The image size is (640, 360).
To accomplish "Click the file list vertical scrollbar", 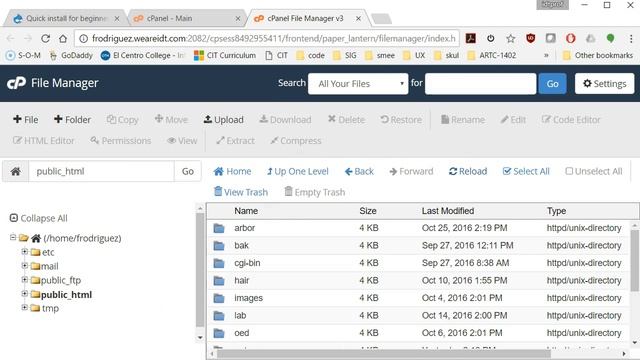I will (x=635, y=261).
